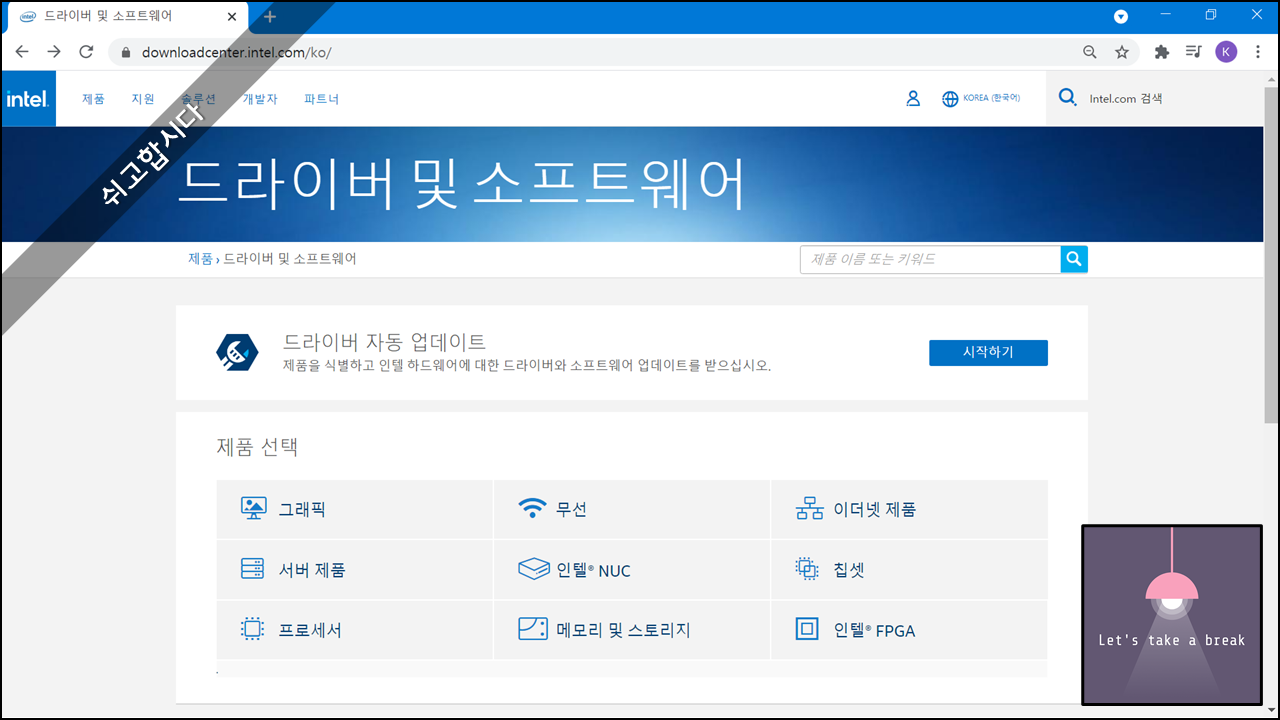1280x720 pixels.
Task: Click the driver auto update wrench icon
Action: (237, 352)
